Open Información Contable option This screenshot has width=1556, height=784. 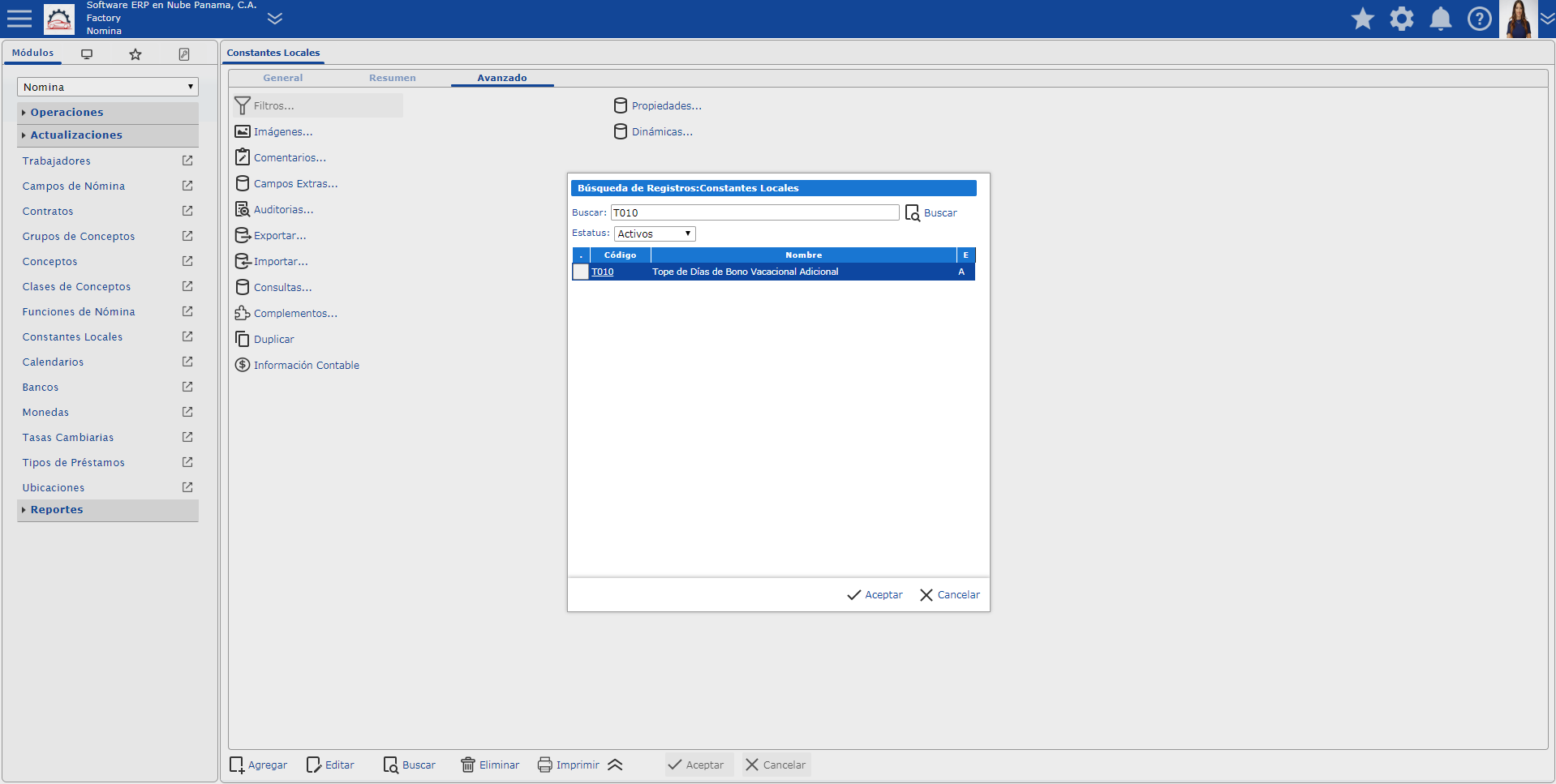(297, 365)
